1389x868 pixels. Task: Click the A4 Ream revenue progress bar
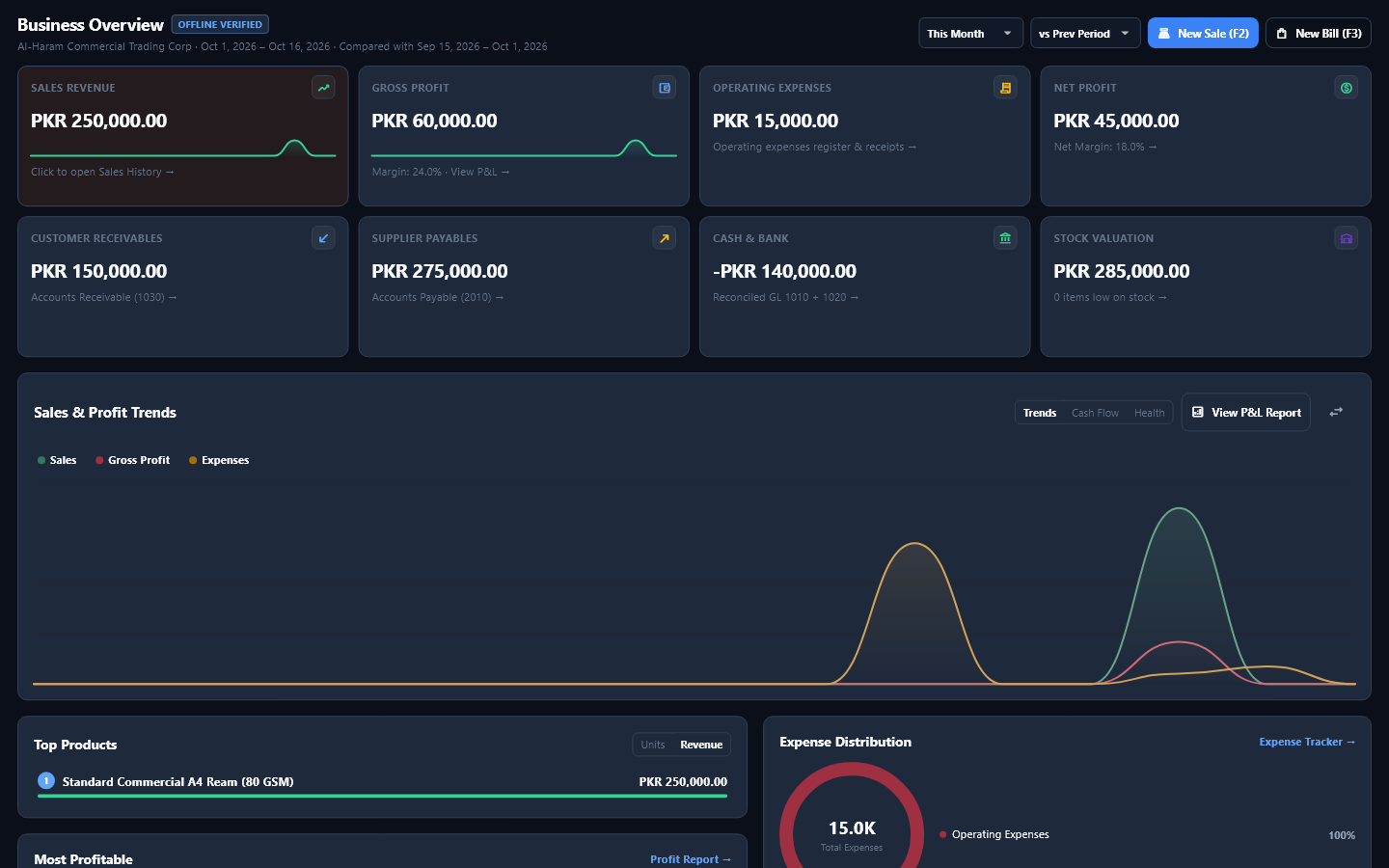pyautogui.click(x=382, y=796)
